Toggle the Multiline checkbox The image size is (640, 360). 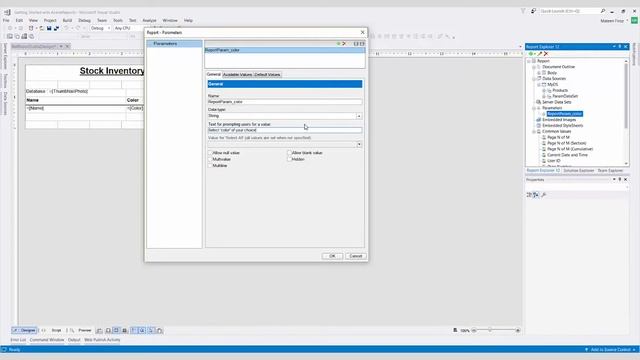210,166
